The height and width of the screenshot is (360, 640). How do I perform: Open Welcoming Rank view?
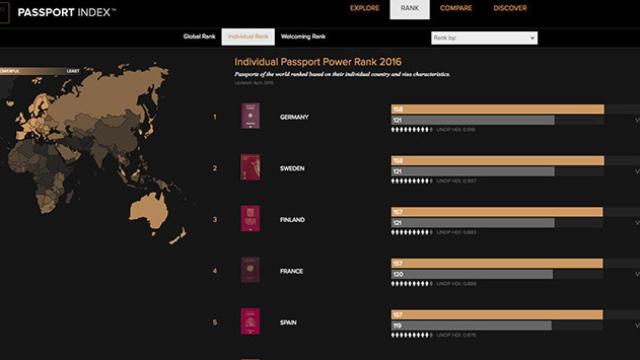[x=303, y=36]
